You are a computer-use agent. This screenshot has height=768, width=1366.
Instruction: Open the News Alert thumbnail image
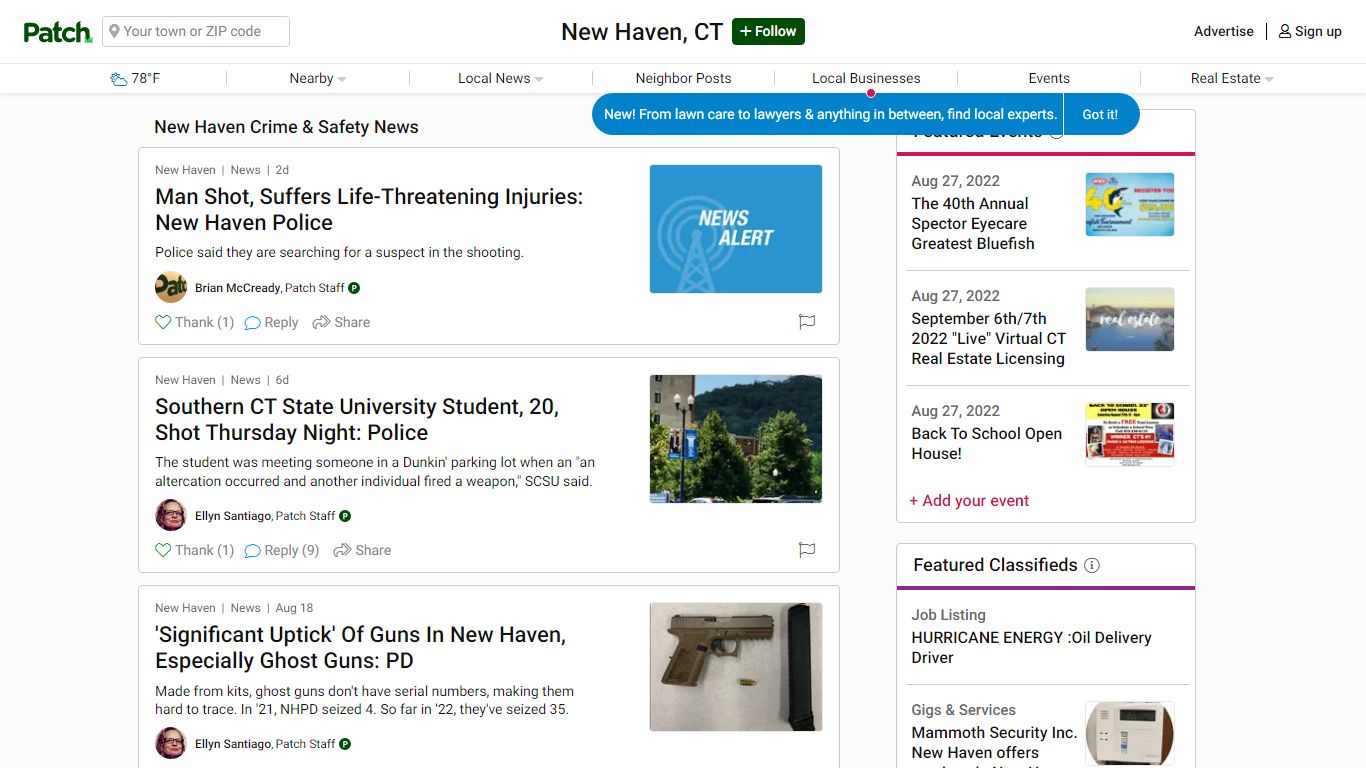coord(736,229)
